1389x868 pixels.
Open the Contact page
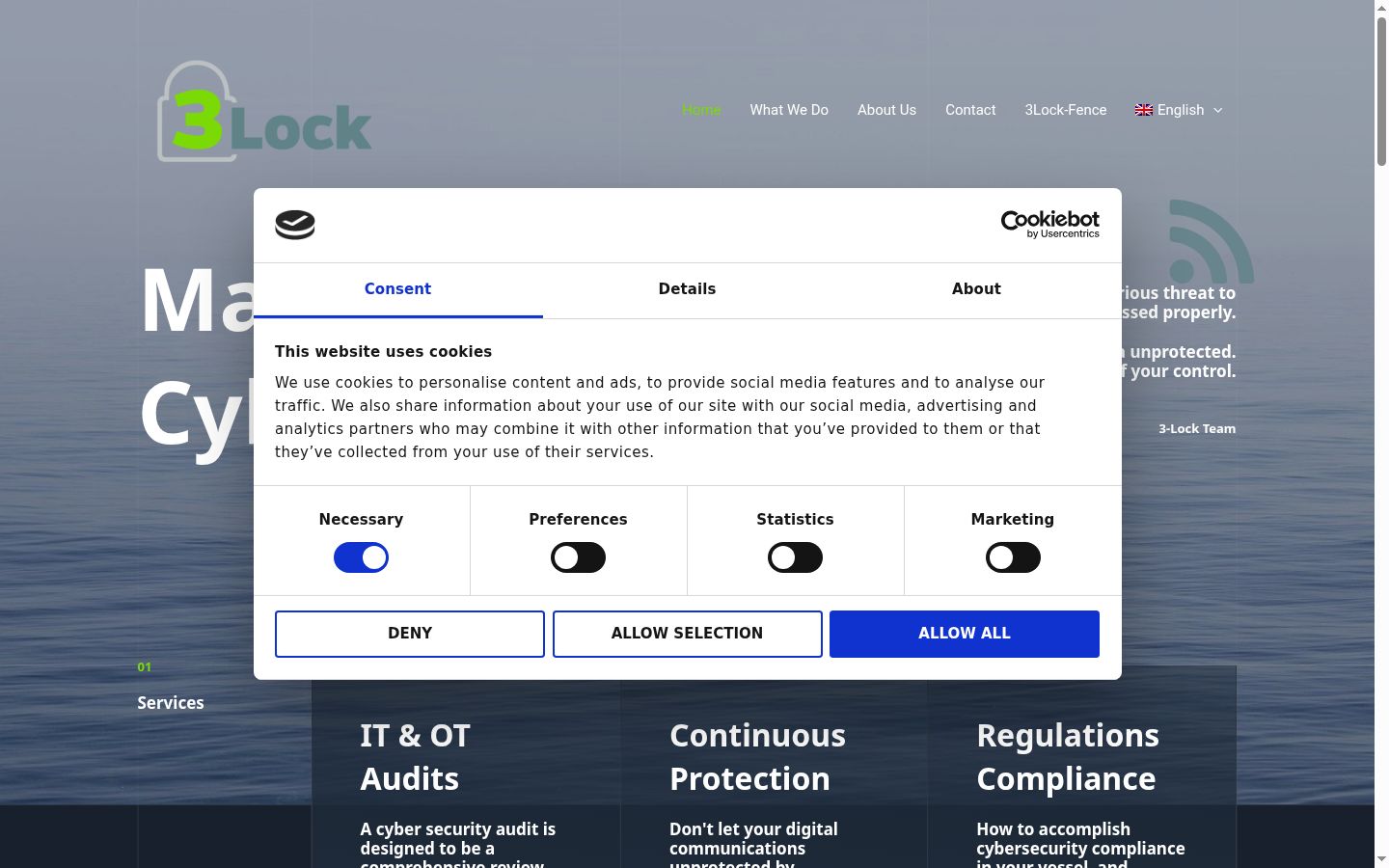tap(970, 110)
